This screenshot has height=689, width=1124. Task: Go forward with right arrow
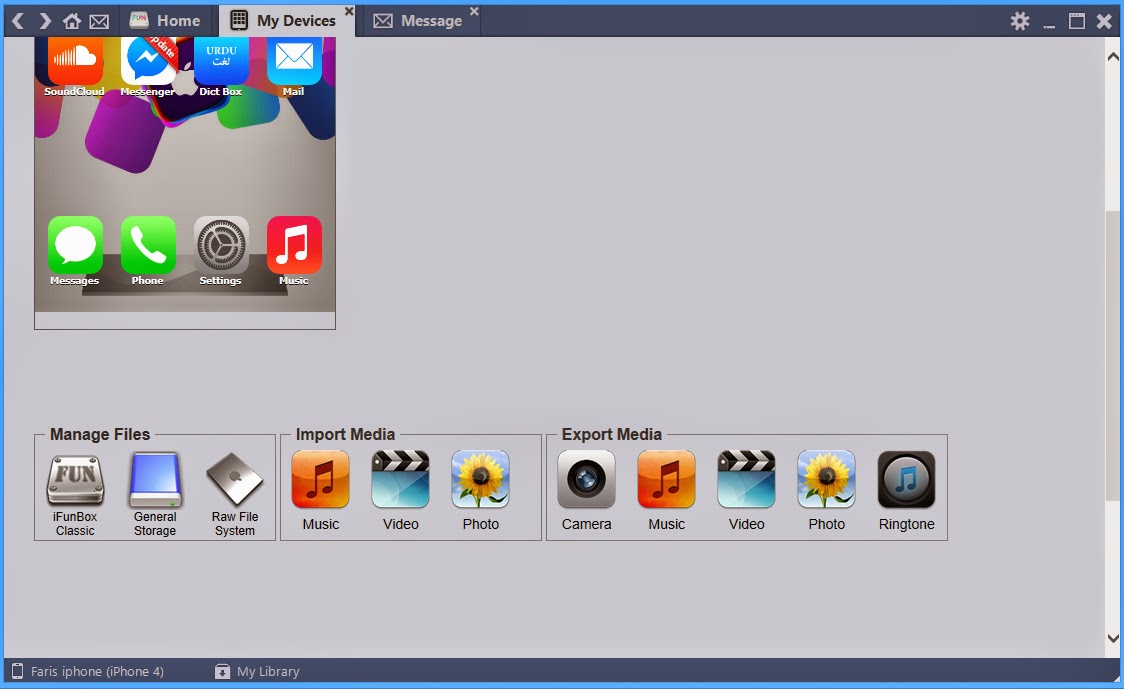coord(45,21)
